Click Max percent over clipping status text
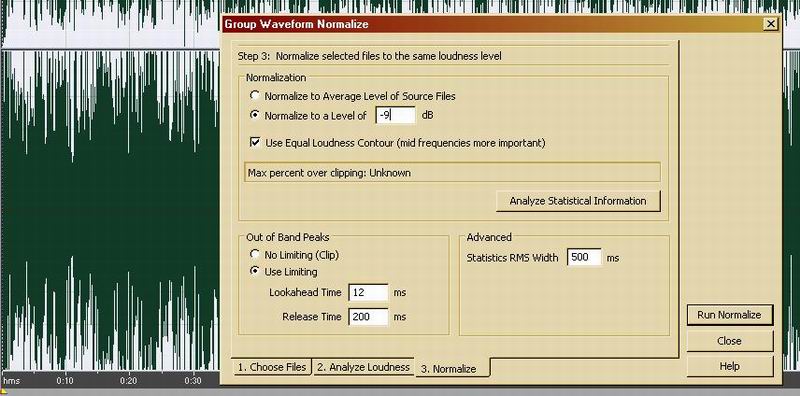This screenshot has height=396, width=800. pyautogui.click(x=329, y=172)
